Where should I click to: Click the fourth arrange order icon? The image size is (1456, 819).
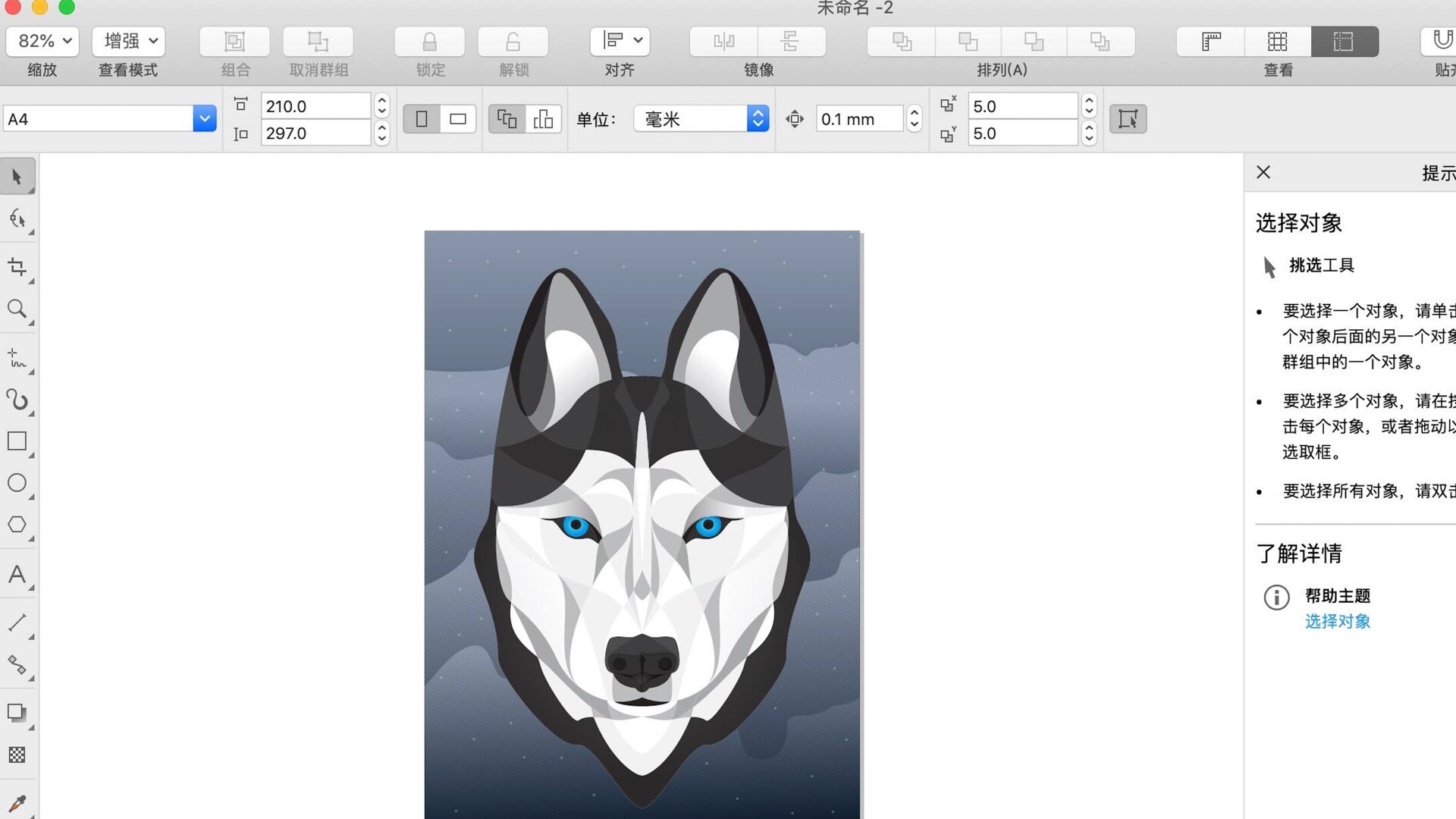[1100, 41]
